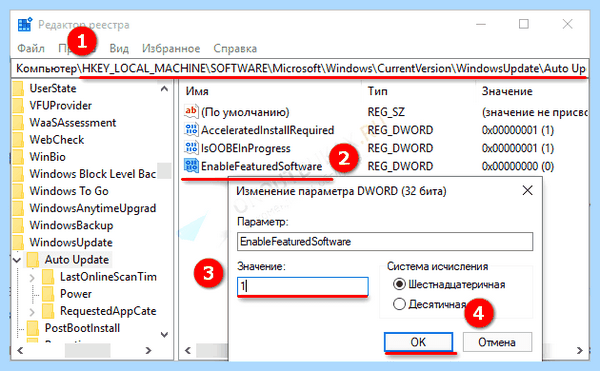The image size is (600, 371).
Task: Click the UserState folder icon
Action: 18,88
